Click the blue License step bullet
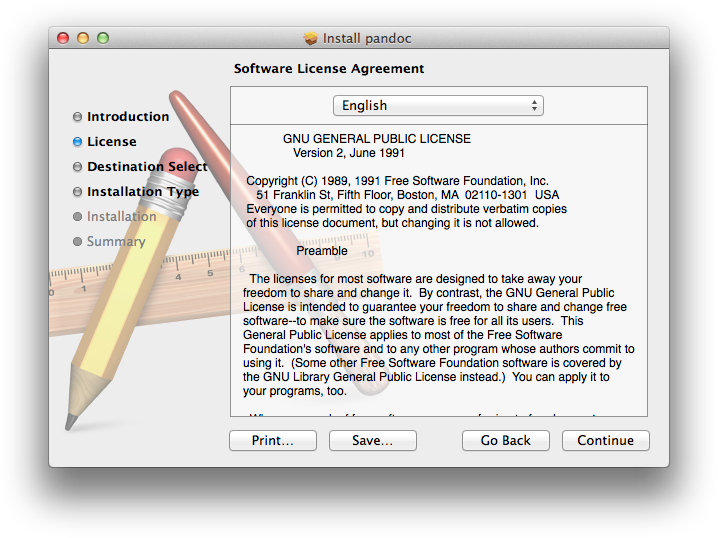 [77, 141]
